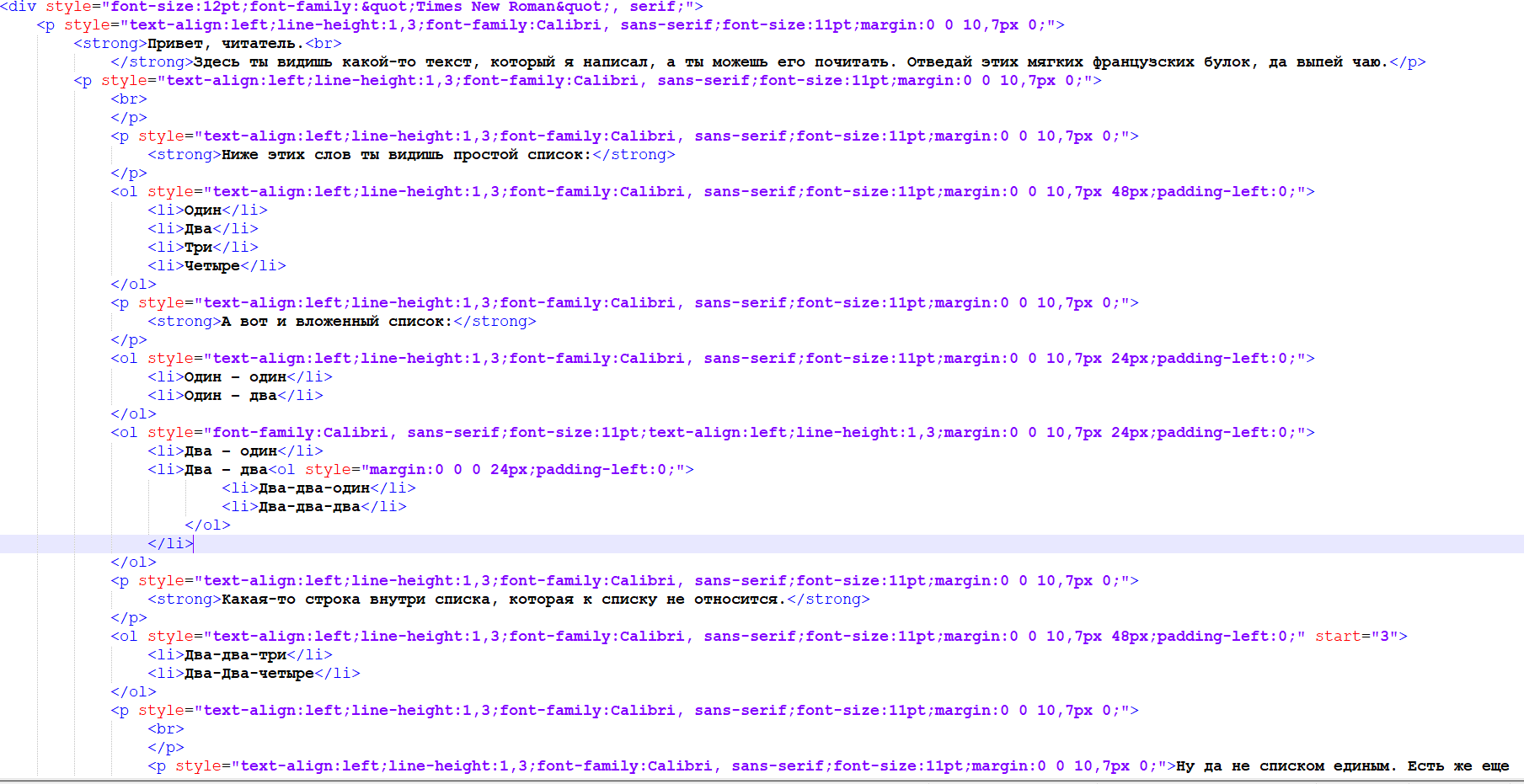
Task: Click the text А вот и вложенный список
Action: click(337, 321)
